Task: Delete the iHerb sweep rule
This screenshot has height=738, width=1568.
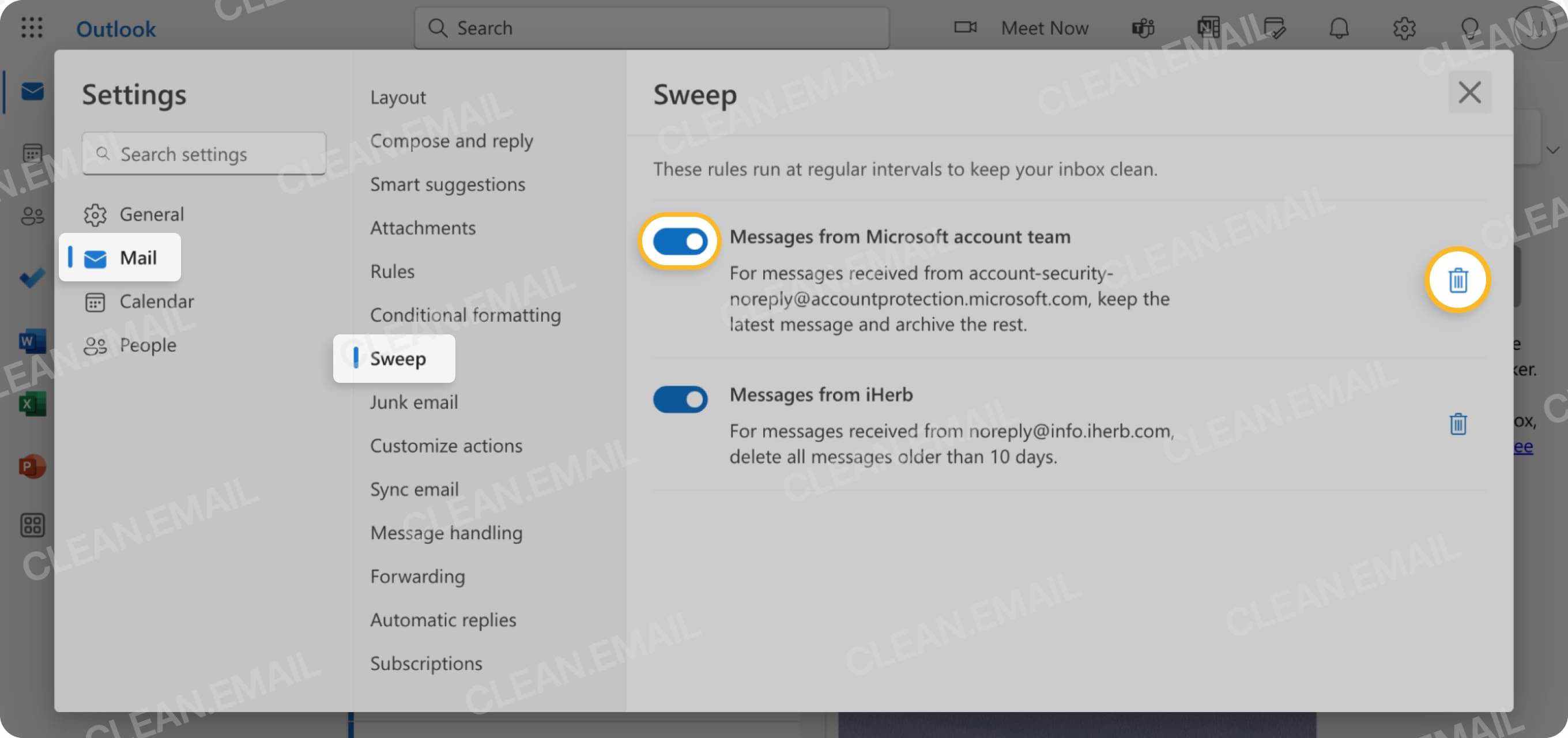Action: coord(1457,424)
